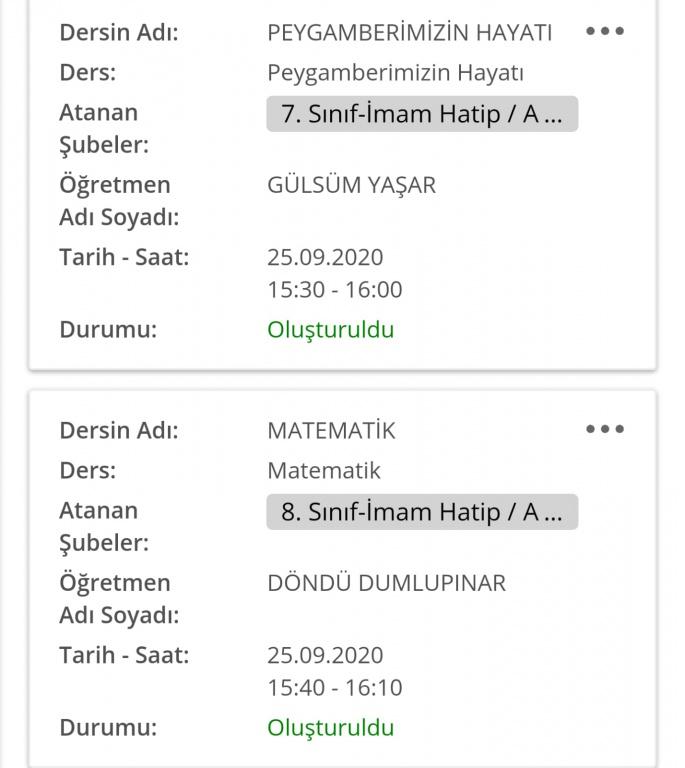Tap the 8. Sınıf-İmam Hatip class tag
The width and height of the screenshot is (685, 768).
click(422, 512)
